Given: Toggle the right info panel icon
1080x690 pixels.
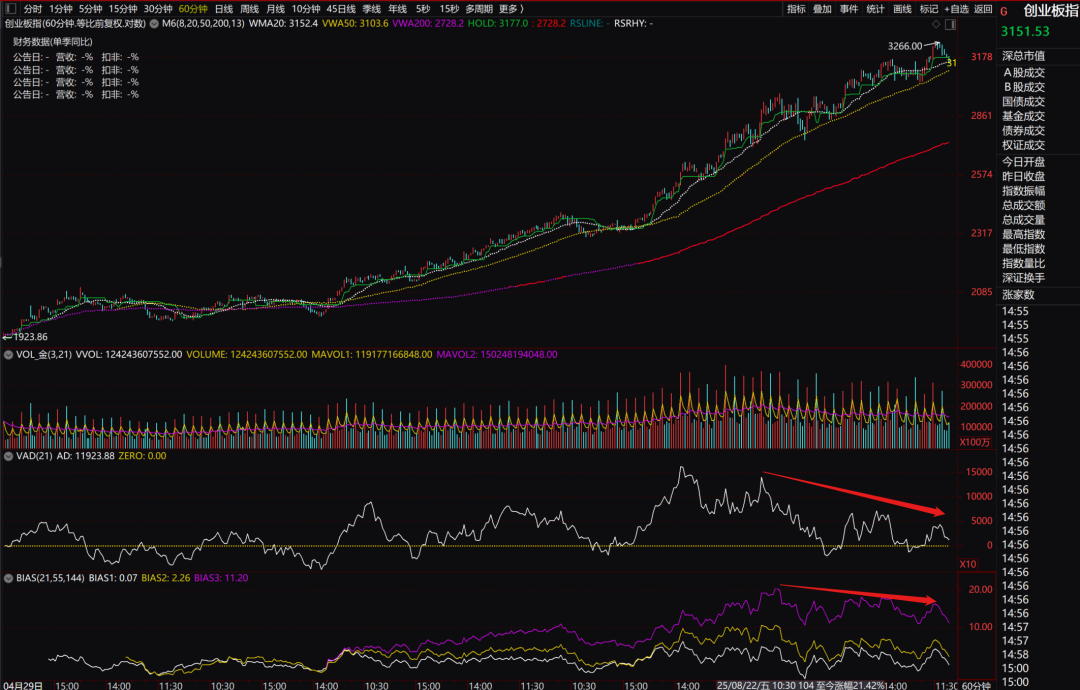Looking at the screenshot, I should coord(950,24).
